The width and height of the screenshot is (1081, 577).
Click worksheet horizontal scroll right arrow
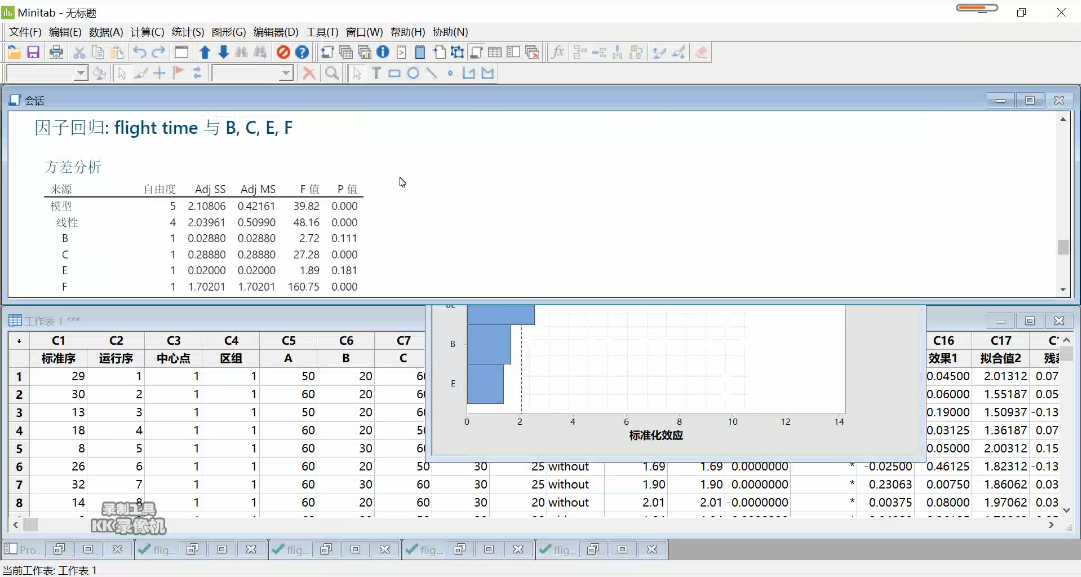[1051, 525]
